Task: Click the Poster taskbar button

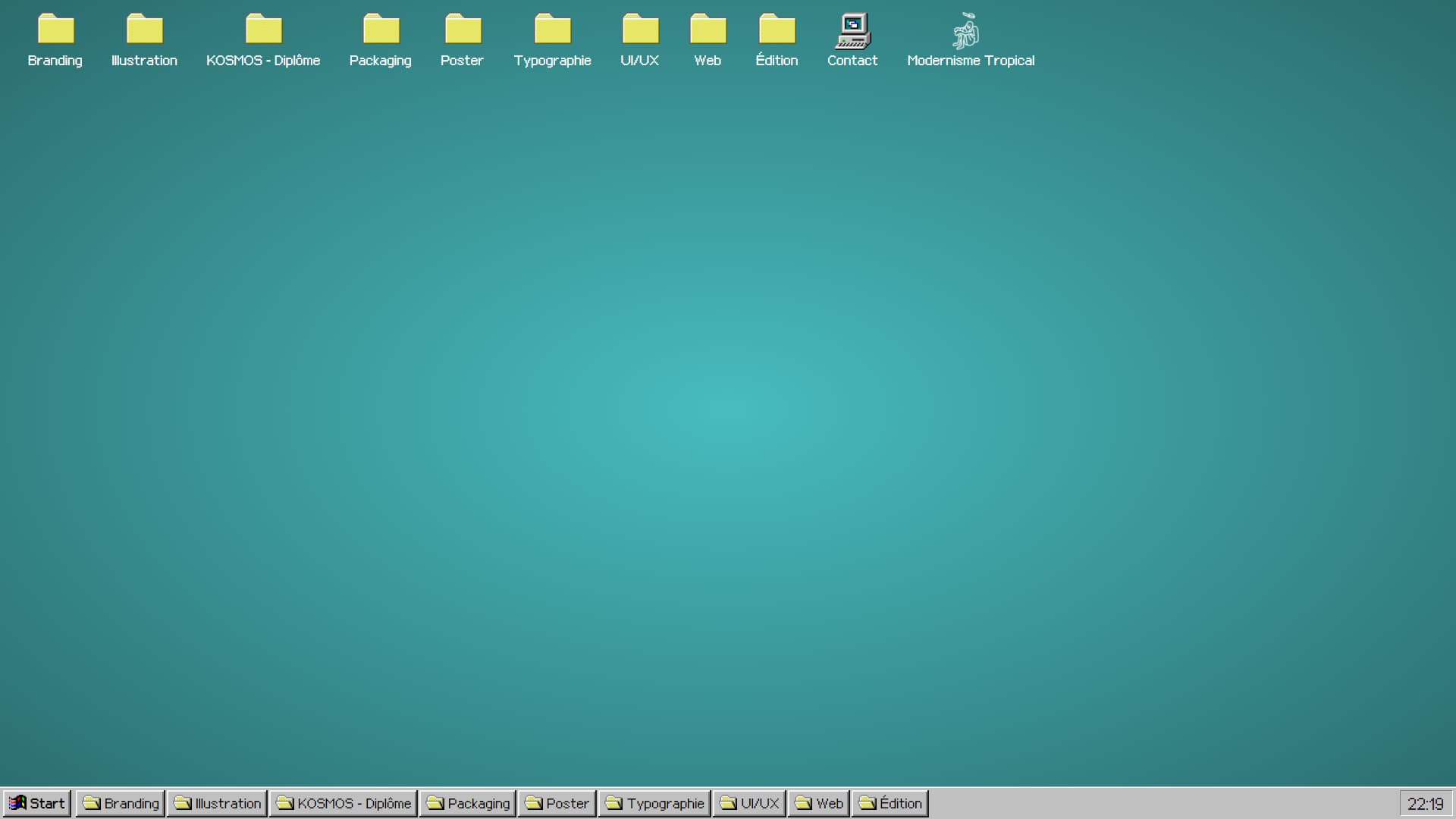Action: coord(557,803)
